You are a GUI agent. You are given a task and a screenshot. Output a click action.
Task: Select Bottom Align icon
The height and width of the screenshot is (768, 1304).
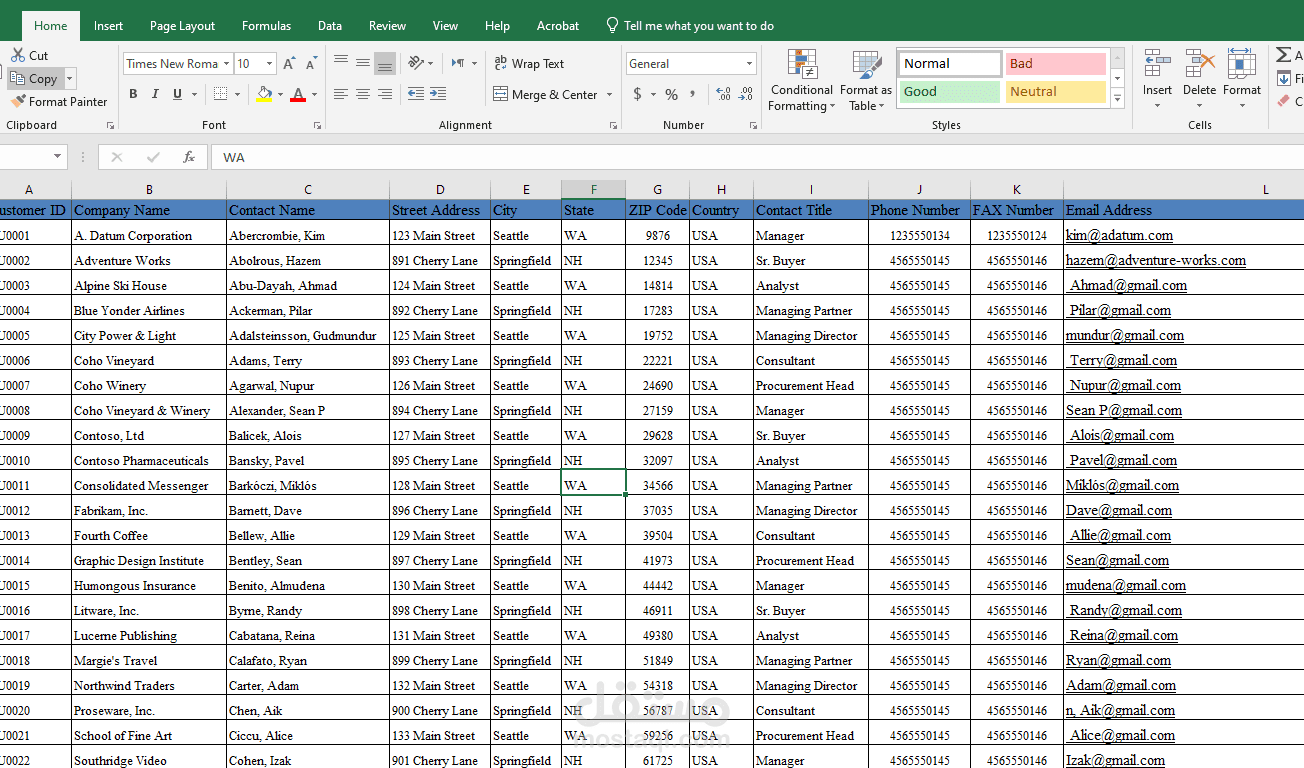tap(385, 63)
